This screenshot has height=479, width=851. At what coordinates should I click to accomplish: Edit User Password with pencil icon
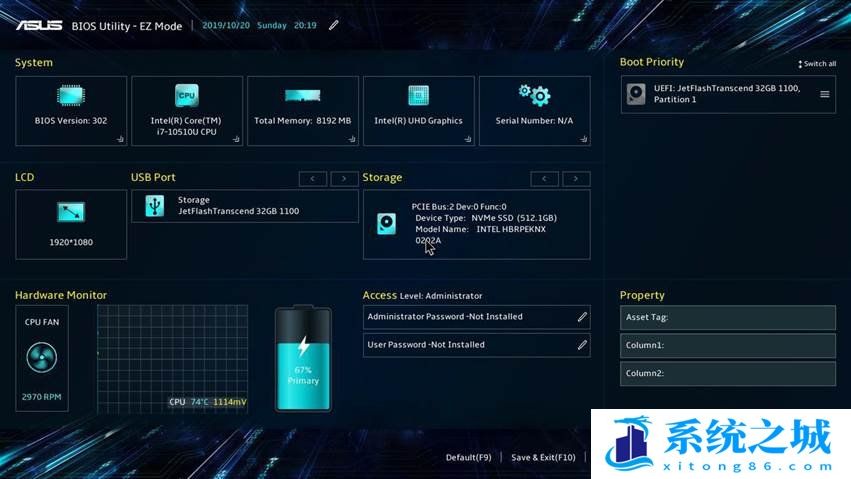tap(582, 345)
